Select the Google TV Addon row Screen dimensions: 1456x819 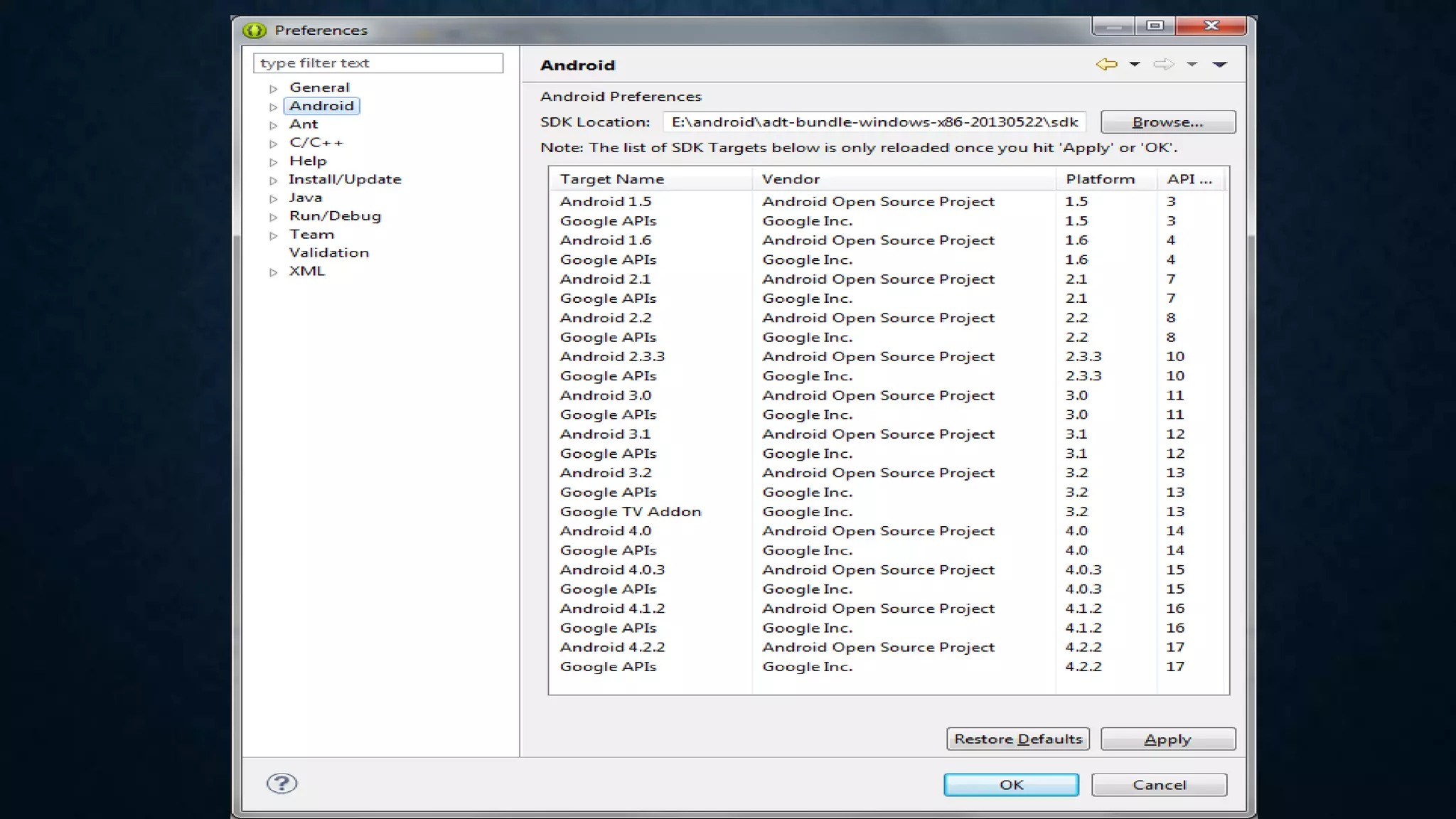coord(630,512)
